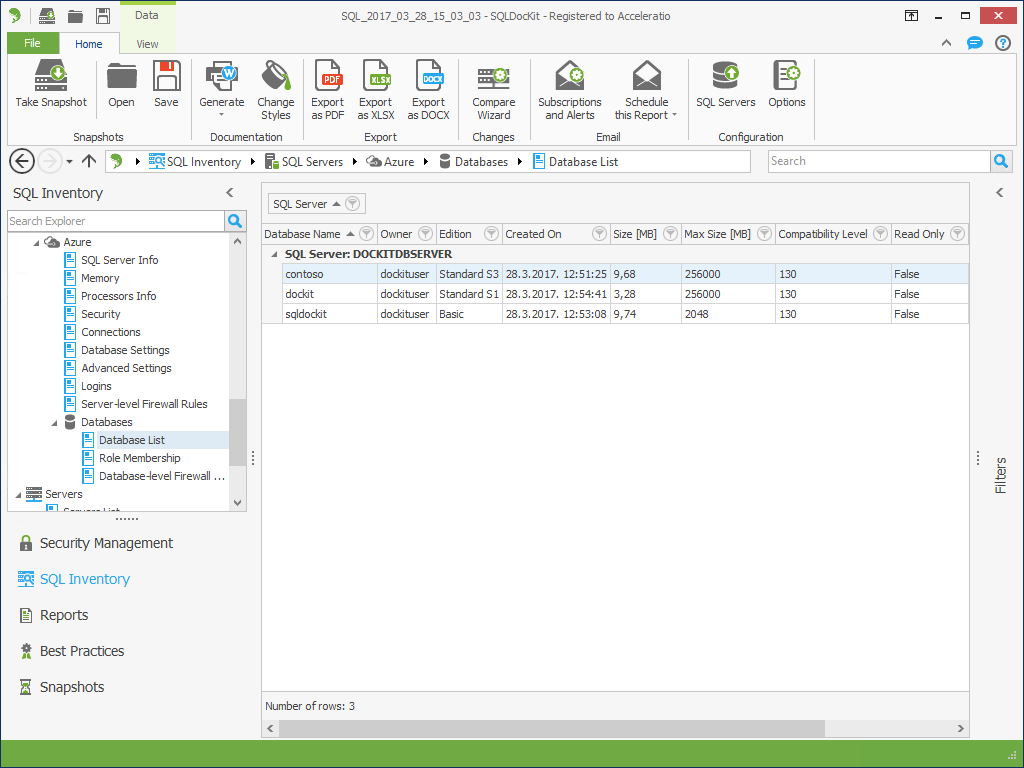Open filter for Compatibility Level column
This screenshot has width=1024, height=768.
880,234
